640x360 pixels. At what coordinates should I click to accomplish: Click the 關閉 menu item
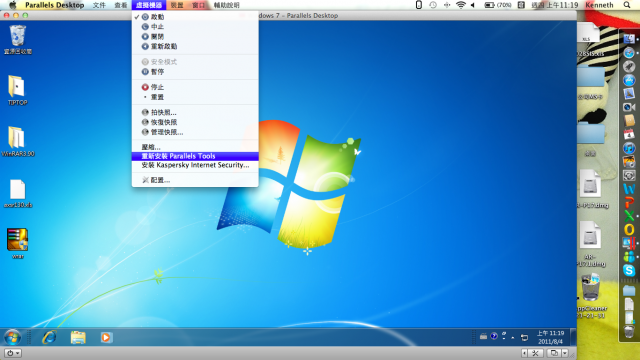(x=195, y=36)
